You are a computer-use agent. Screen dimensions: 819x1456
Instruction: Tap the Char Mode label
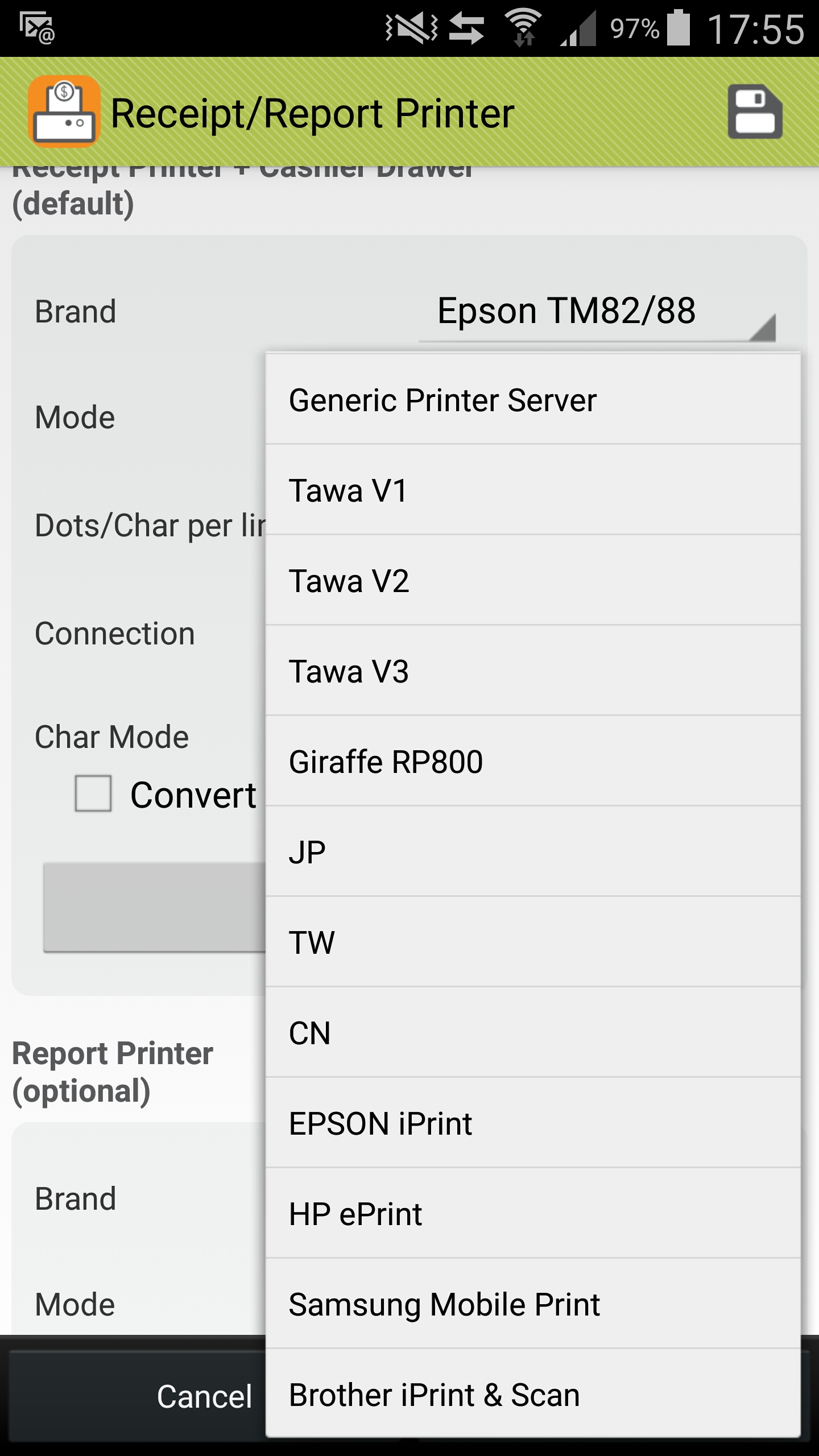click(x=112, y=737)
